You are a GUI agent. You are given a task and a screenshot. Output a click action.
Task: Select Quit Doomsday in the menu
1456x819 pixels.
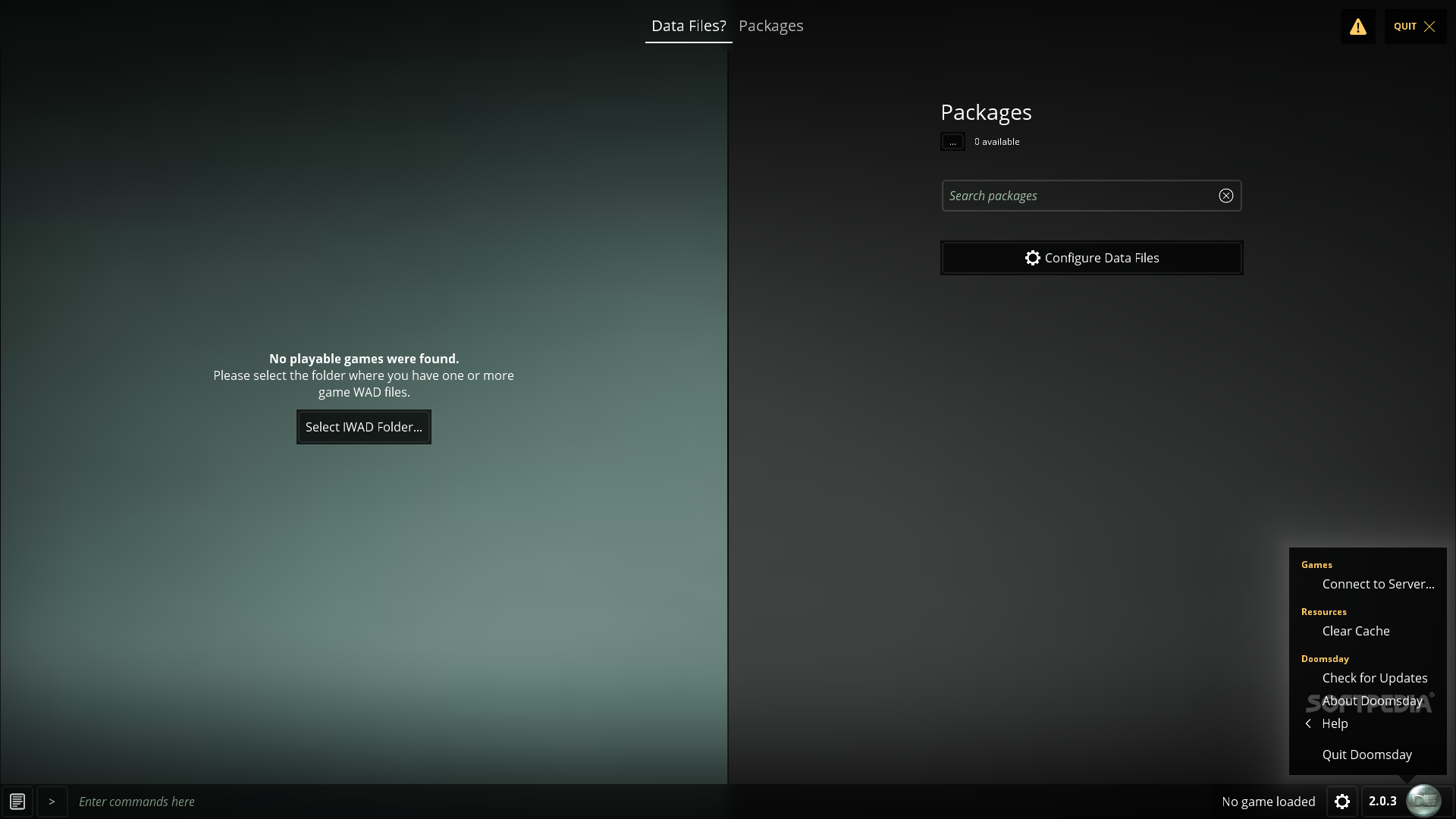tap(1367, 755)
